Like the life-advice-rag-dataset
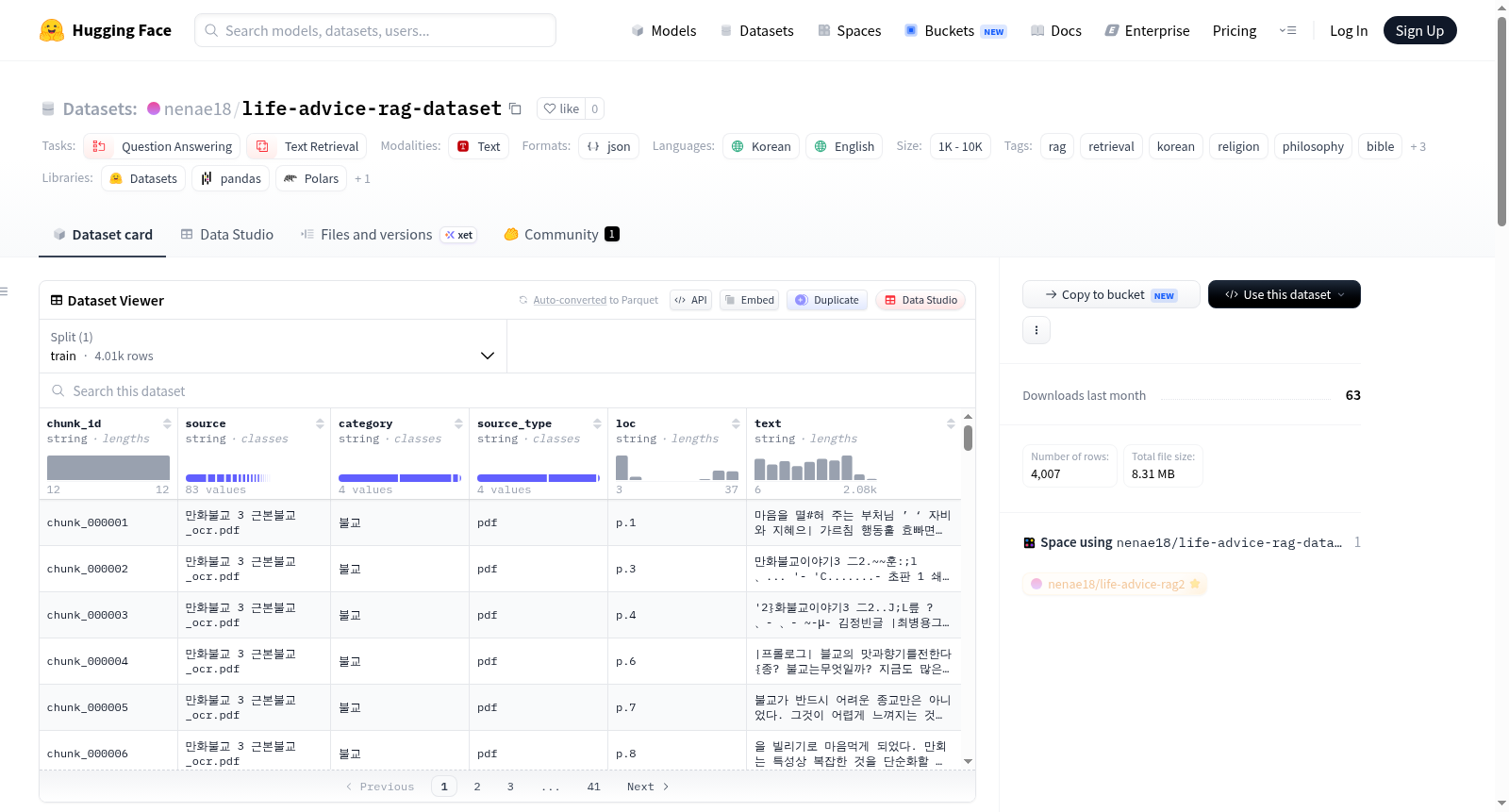Screen dimensions: 1509x812 tap(561, 108)
